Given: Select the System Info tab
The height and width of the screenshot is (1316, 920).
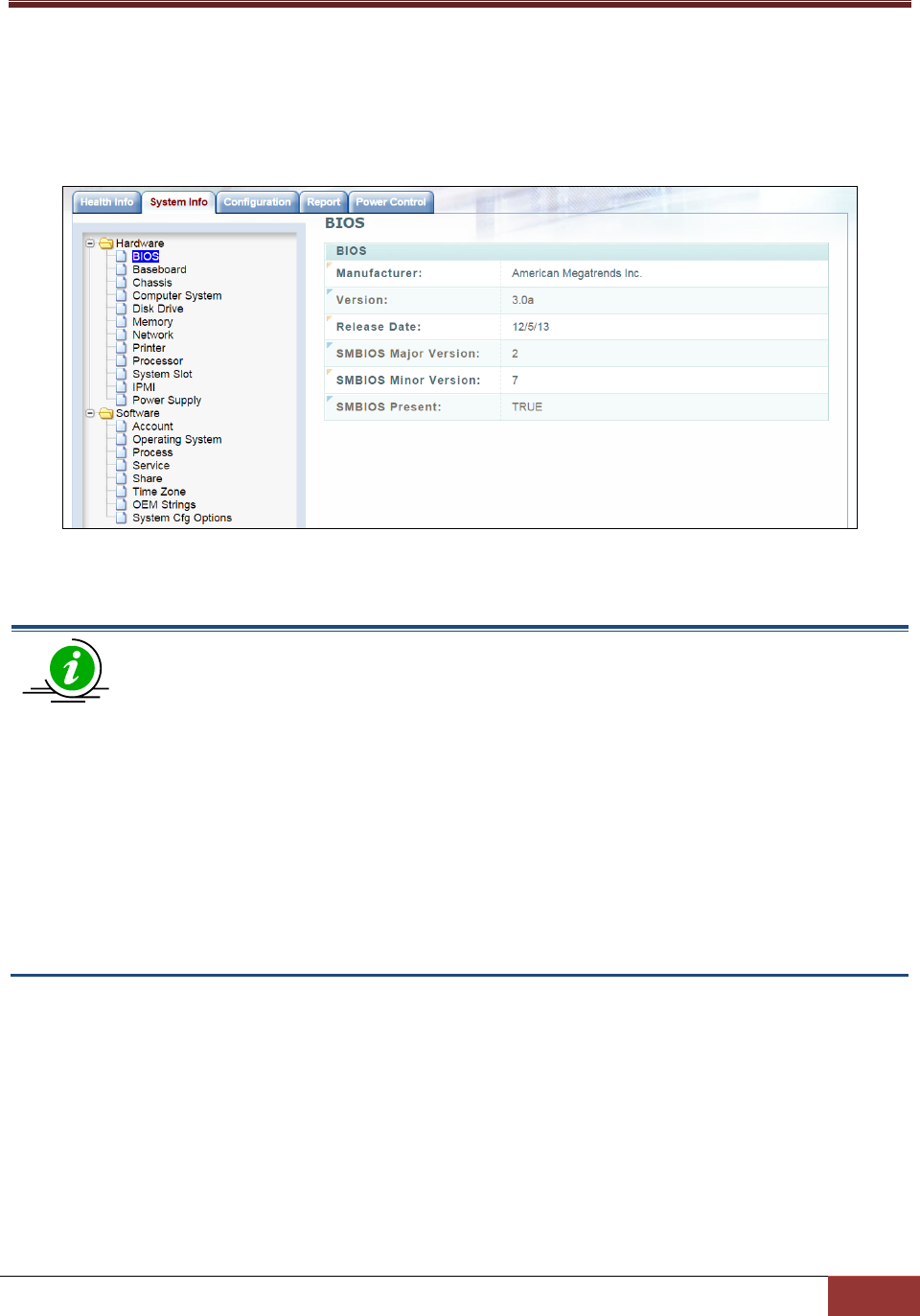Looking at the screenshot, I should click(178, 202).
